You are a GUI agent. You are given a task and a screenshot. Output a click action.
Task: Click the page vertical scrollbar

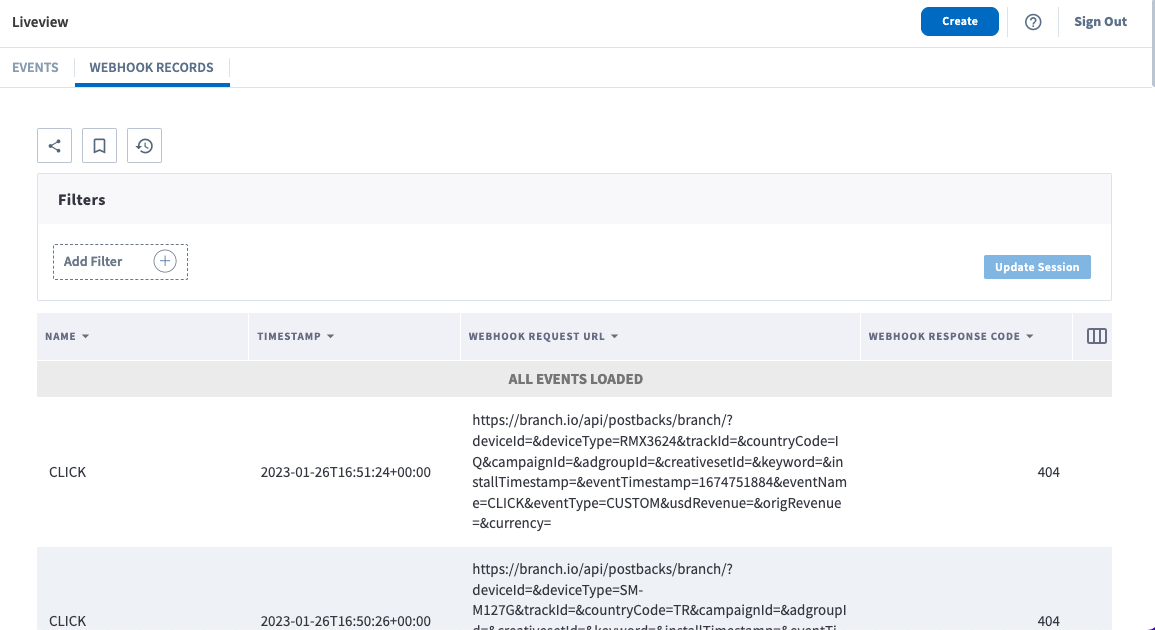pyautogui.click(x=1152, y=43)
